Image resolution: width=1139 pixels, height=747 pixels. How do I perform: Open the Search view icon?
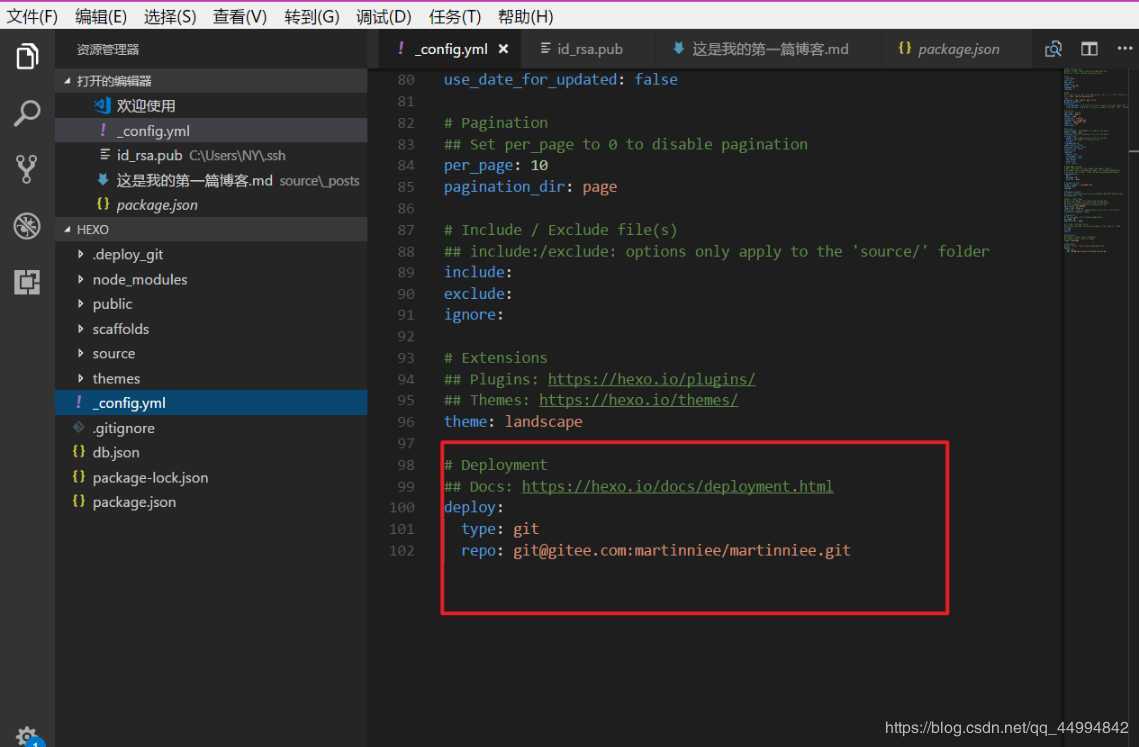[x=27, y=113]
